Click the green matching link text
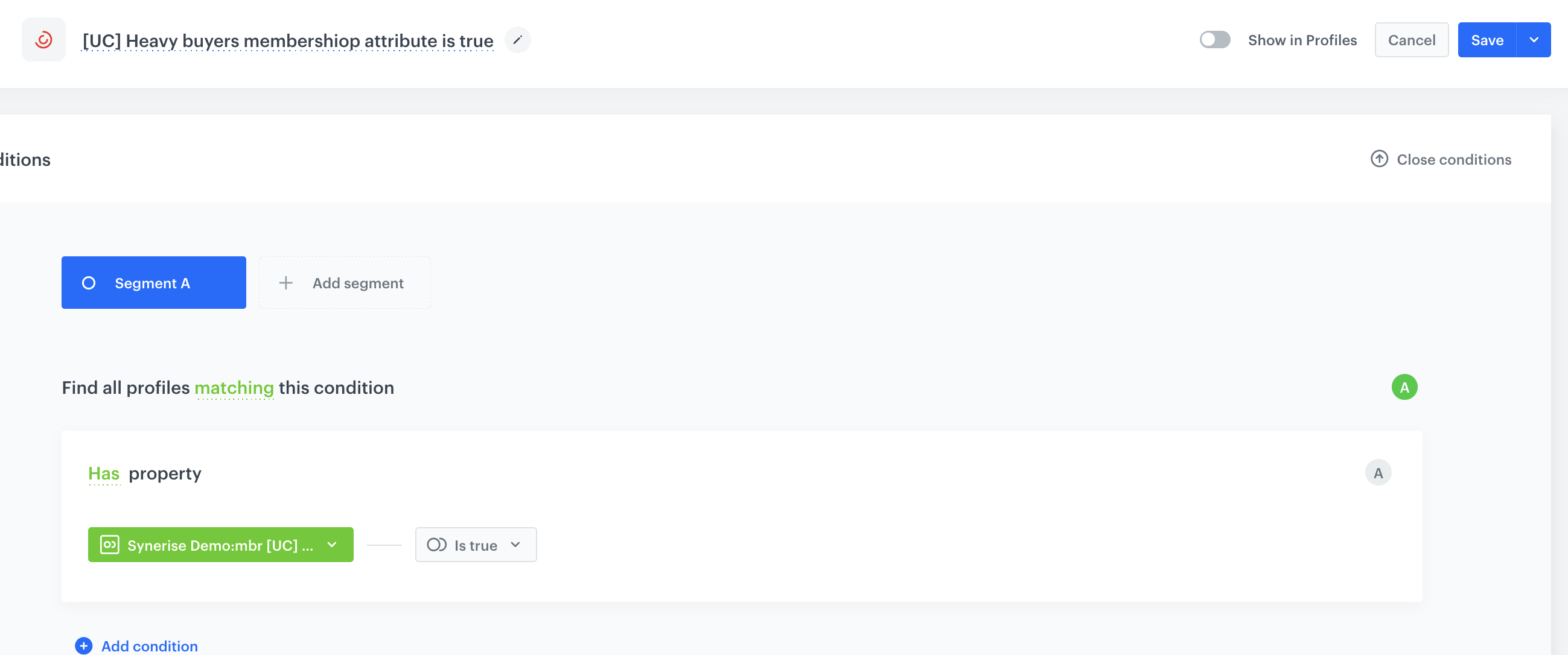1568x655 pixels. click(234, 387)
